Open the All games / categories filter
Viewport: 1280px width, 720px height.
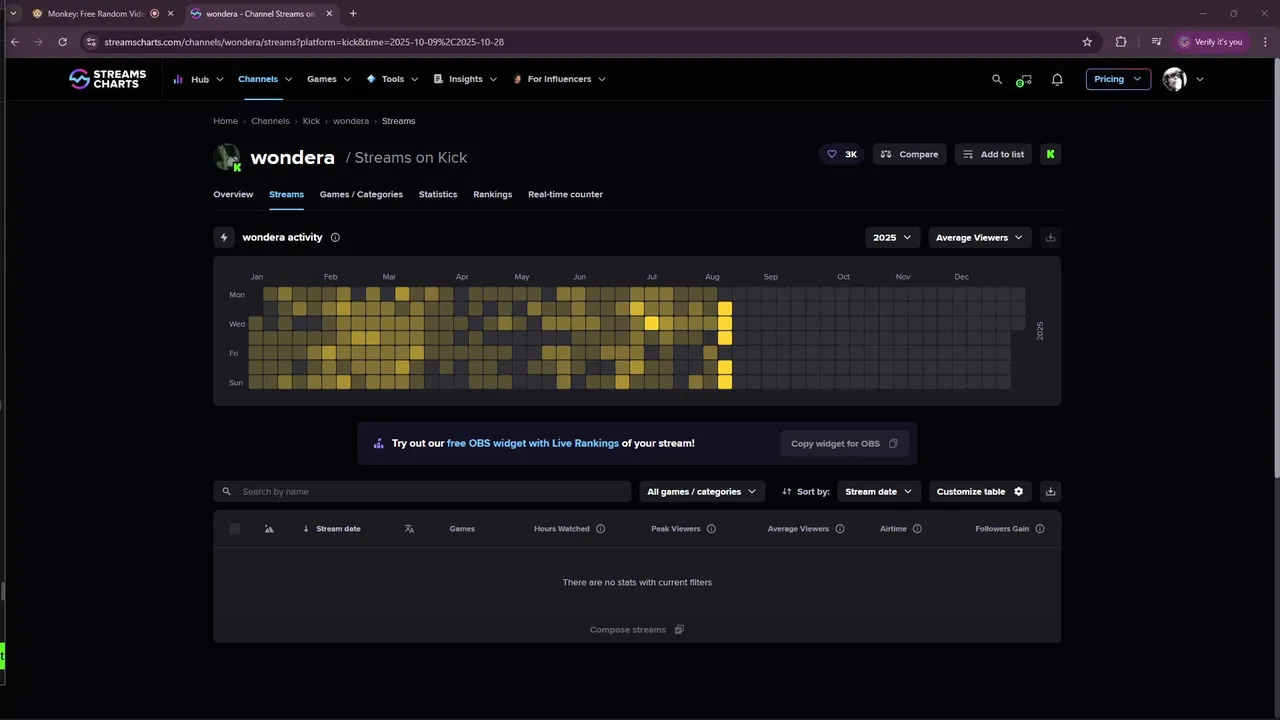point(702,491)
